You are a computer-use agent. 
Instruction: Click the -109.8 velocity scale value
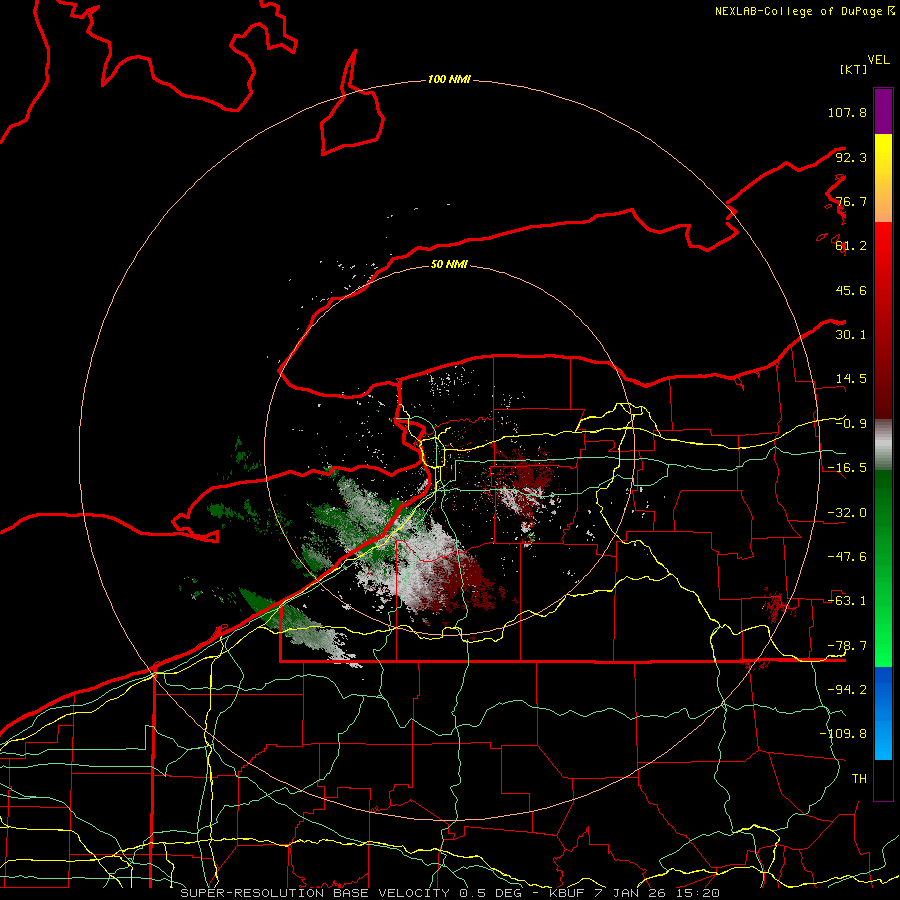(x=843, y=734)
